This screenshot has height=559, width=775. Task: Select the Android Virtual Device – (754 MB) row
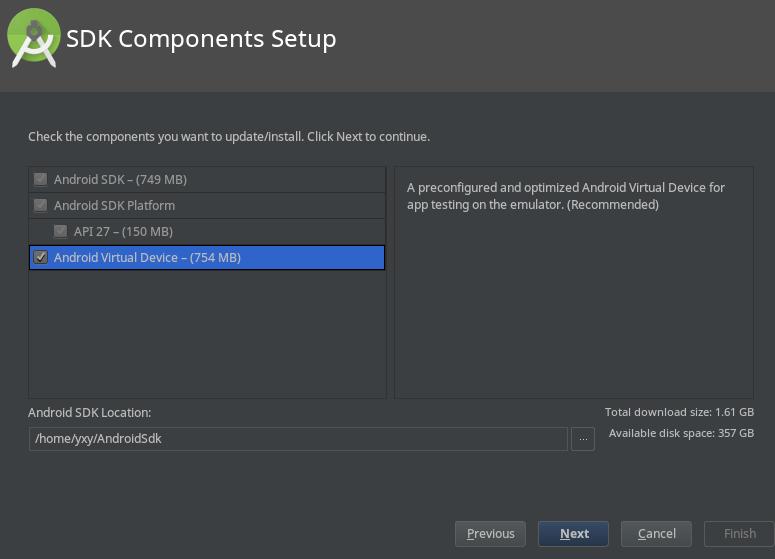[x=207, y=258]
